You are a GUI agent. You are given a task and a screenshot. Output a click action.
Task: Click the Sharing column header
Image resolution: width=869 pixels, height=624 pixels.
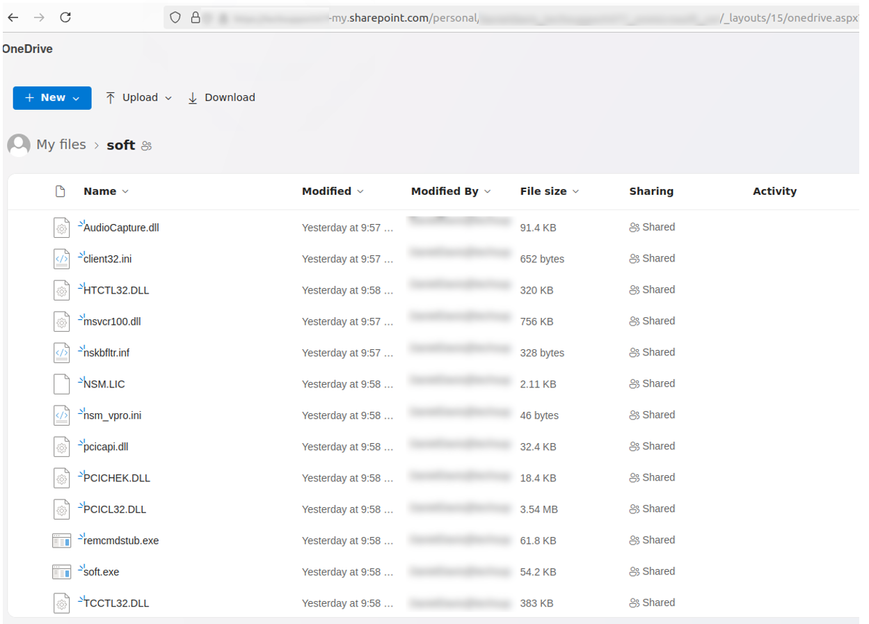(651, 191)
